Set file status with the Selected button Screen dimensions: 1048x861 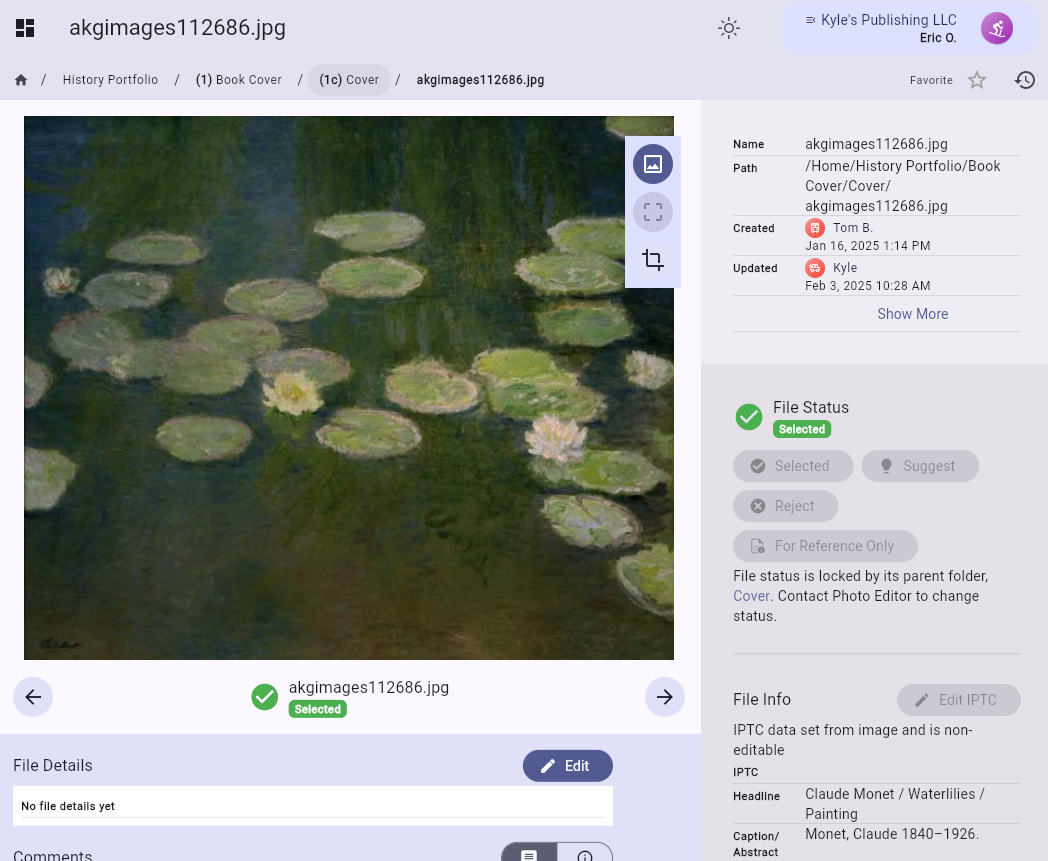coord(793,466)
